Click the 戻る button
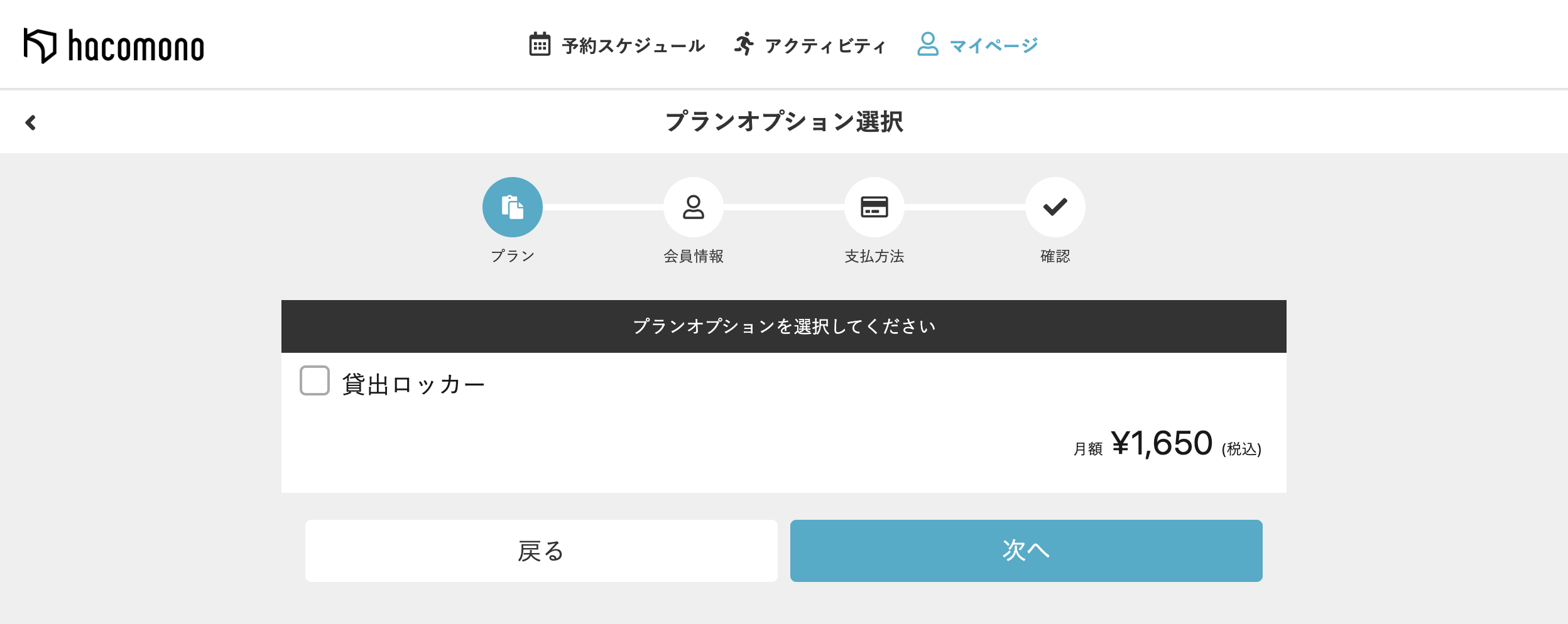1568x624 pixels. 542,551
